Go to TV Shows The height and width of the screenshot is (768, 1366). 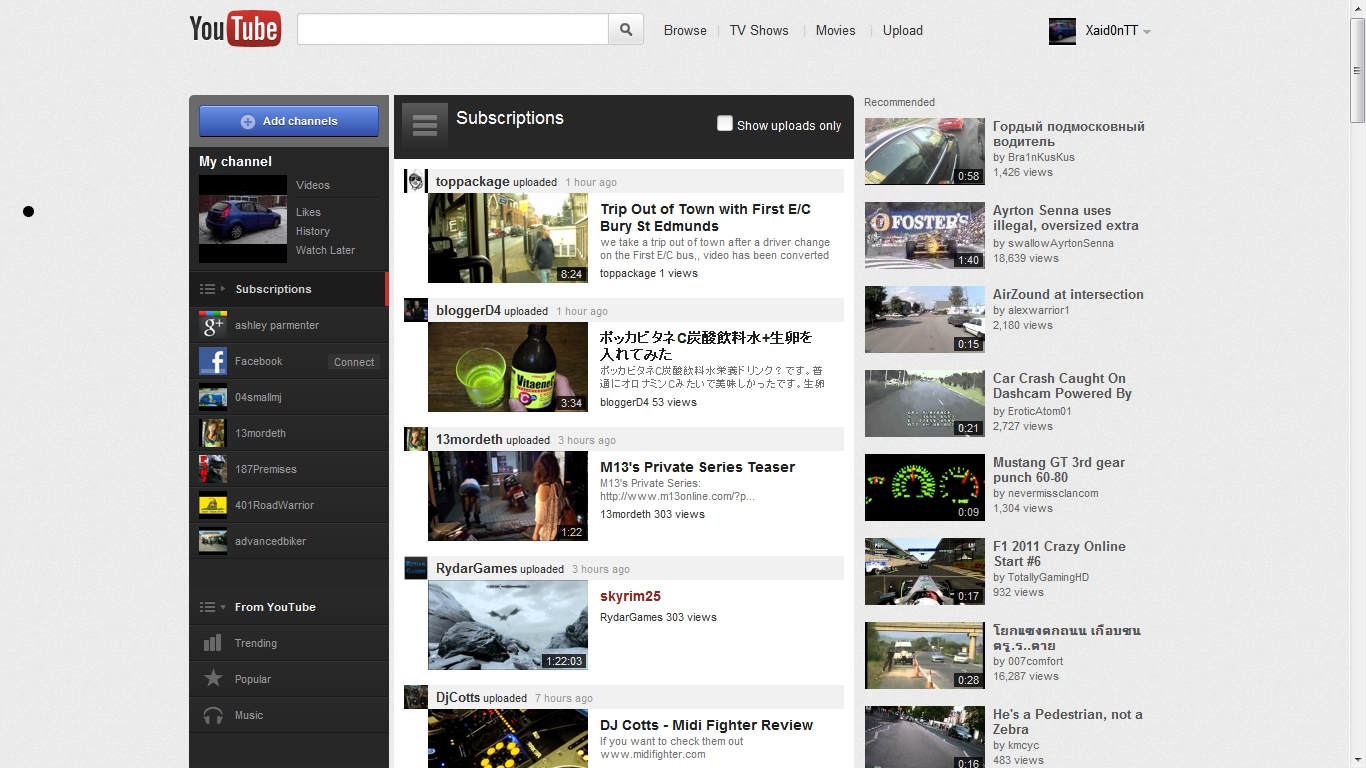[x=759, y=30]
